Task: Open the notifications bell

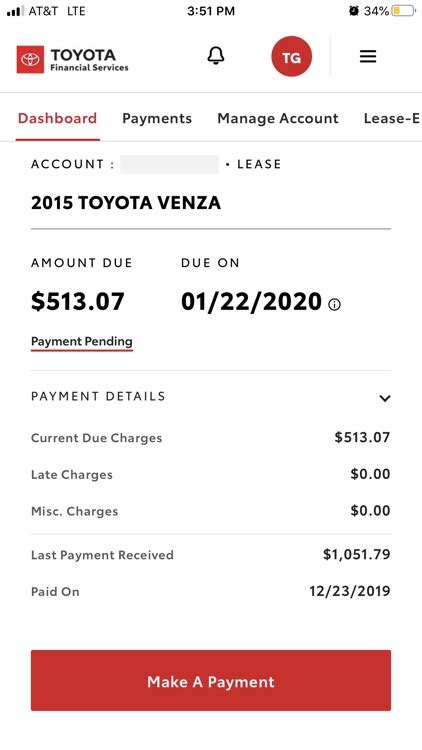Action: (216, 56)
